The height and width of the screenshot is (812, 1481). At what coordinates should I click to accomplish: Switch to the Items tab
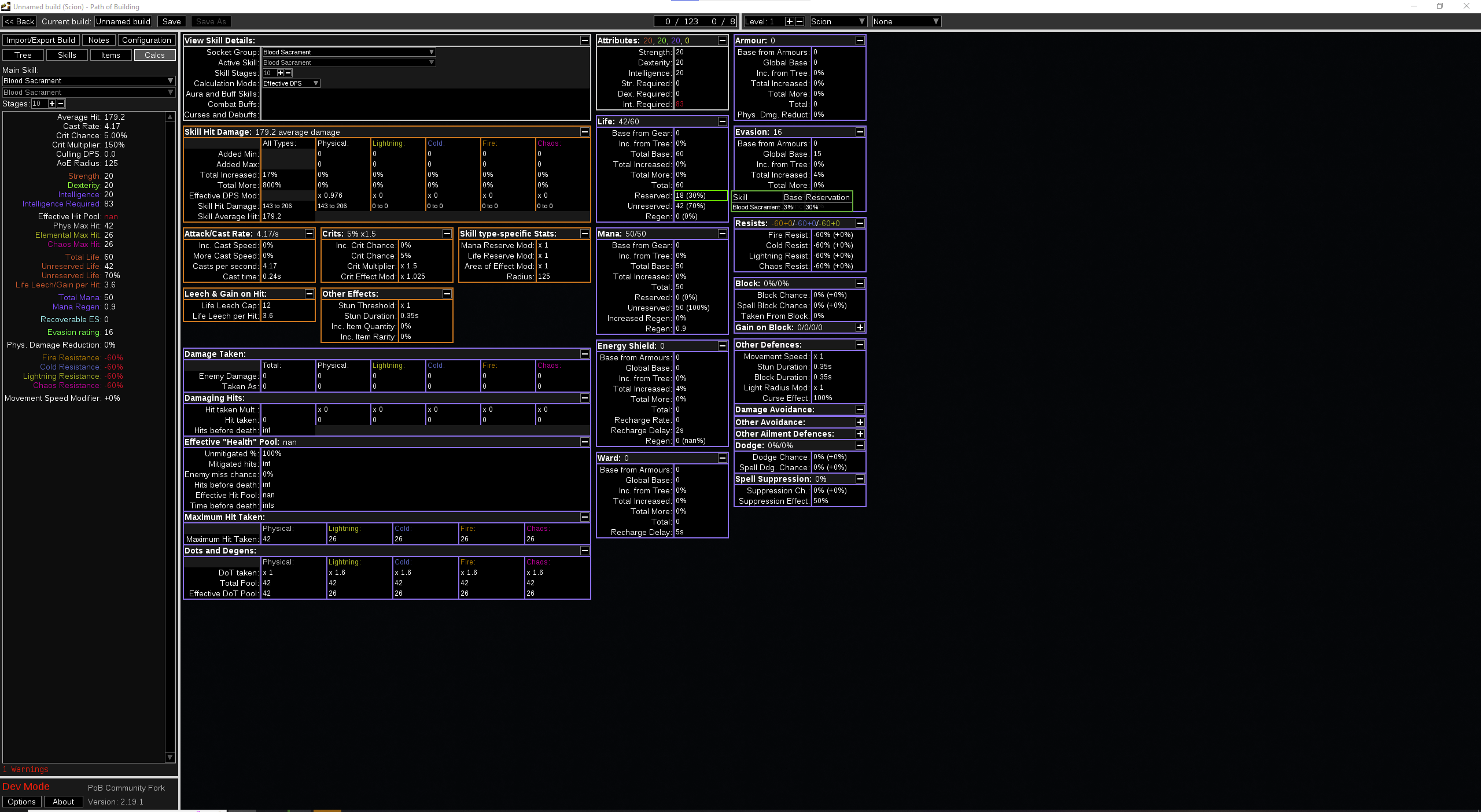[x=110, y=55]
